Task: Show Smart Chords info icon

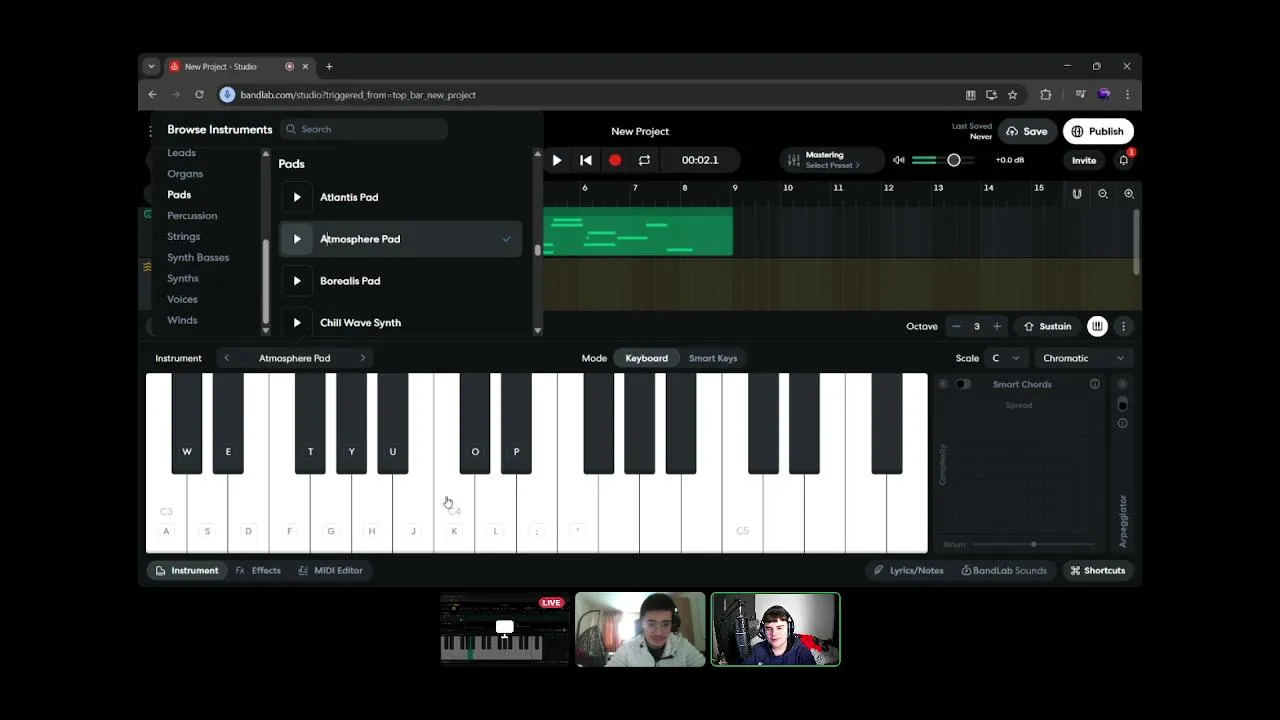Action: coord(1095,384)
